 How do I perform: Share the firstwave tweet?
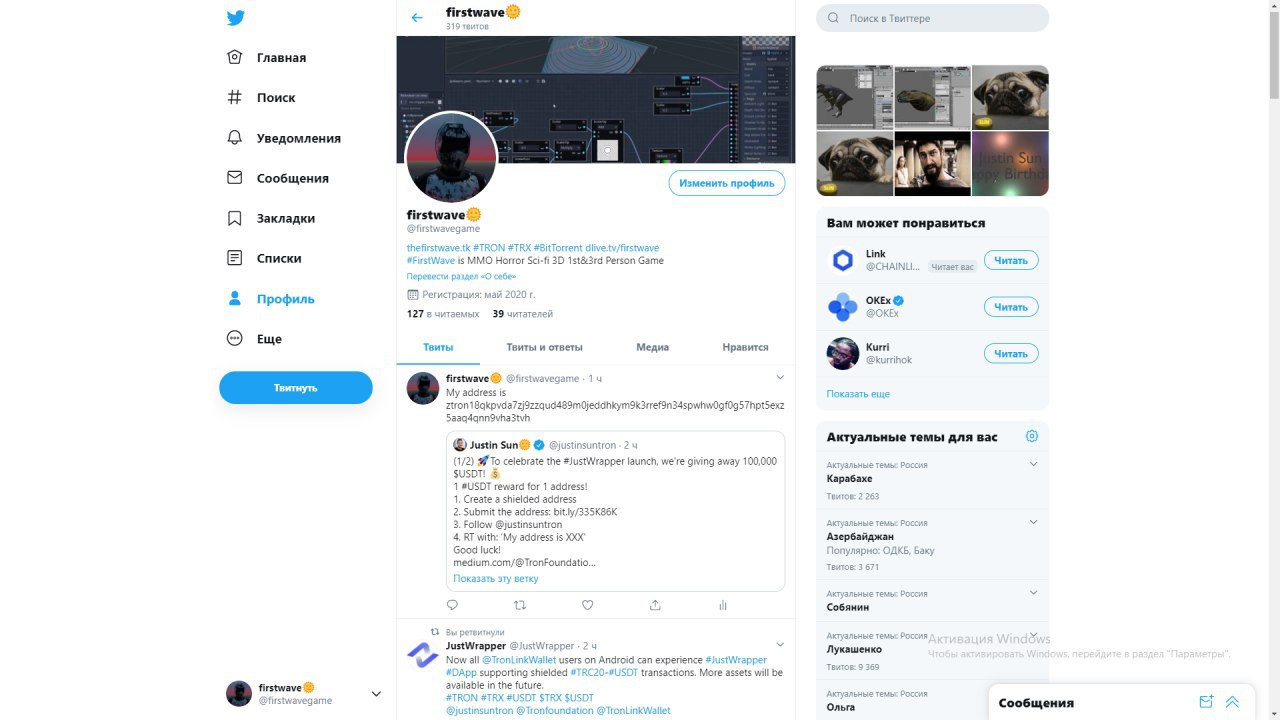(x=655, y=605)
